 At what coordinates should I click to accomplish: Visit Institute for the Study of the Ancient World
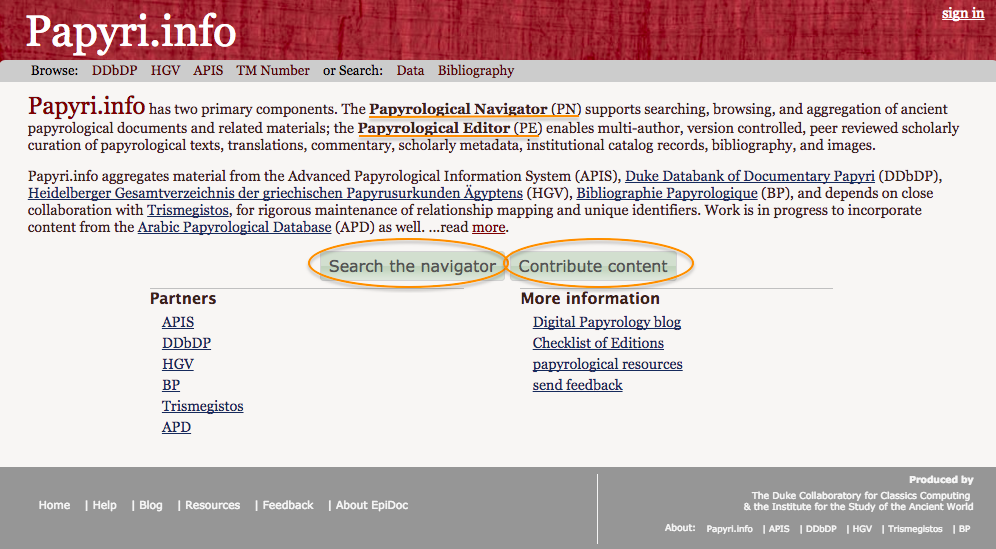click(x=863, y=506)
